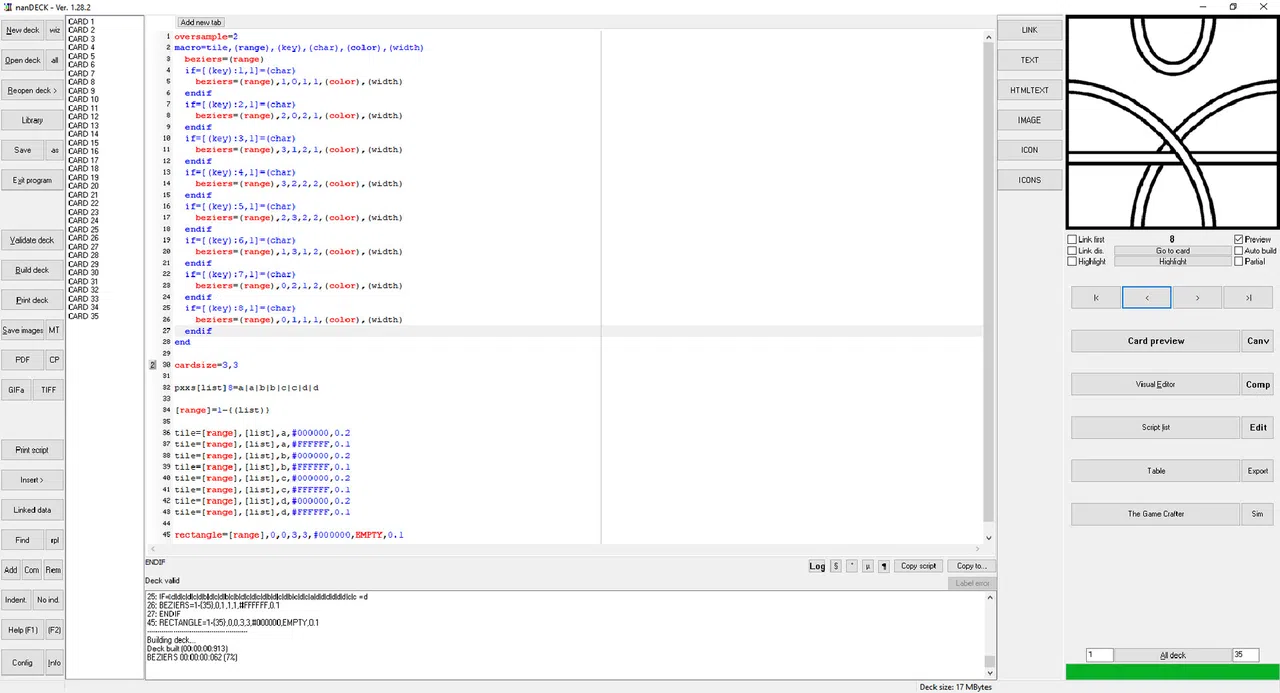
Task: Insert a TEXT directive
Action: click(x=1029, y=60)
